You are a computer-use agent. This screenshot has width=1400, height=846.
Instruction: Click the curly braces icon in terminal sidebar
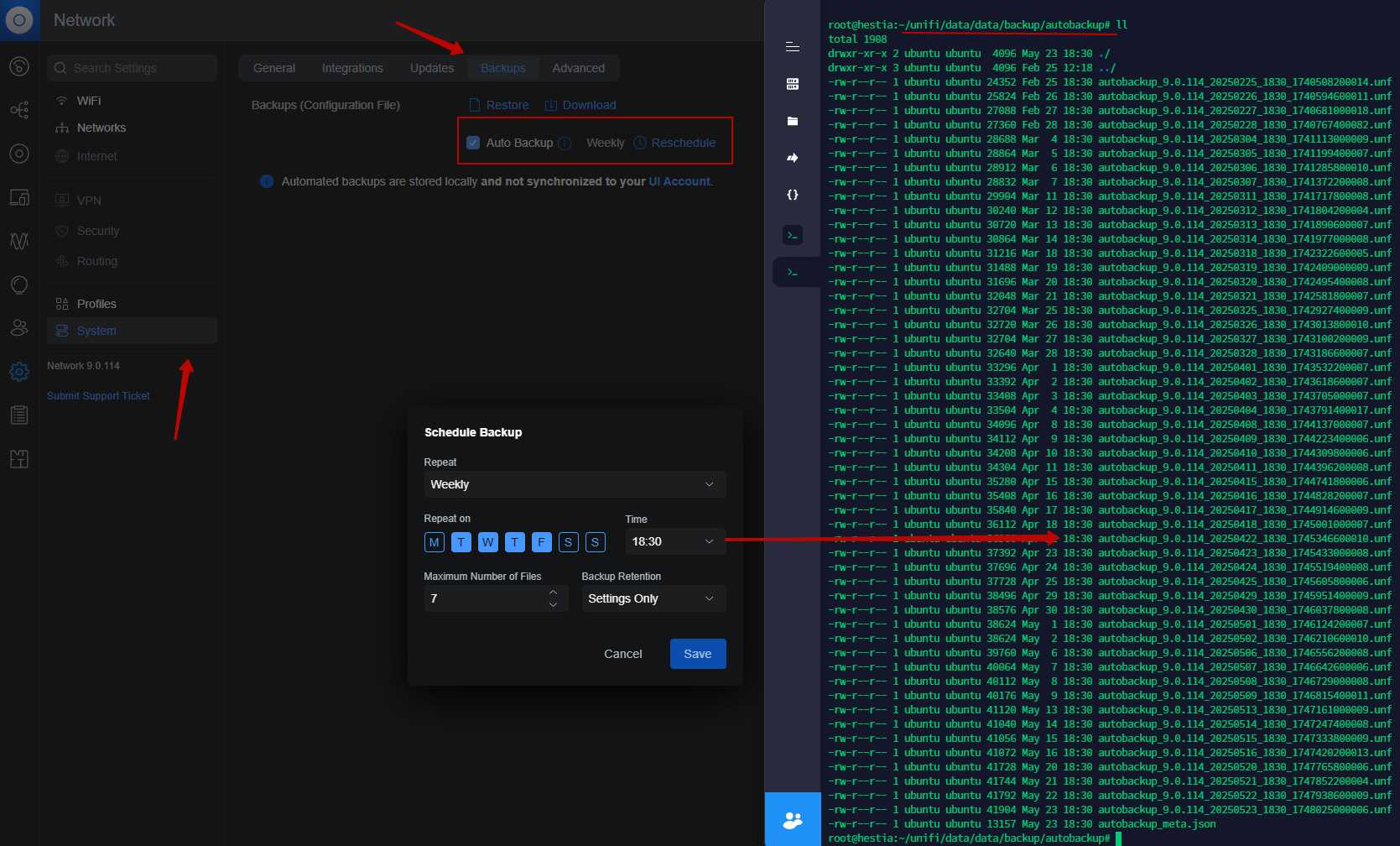click(792, 195)
